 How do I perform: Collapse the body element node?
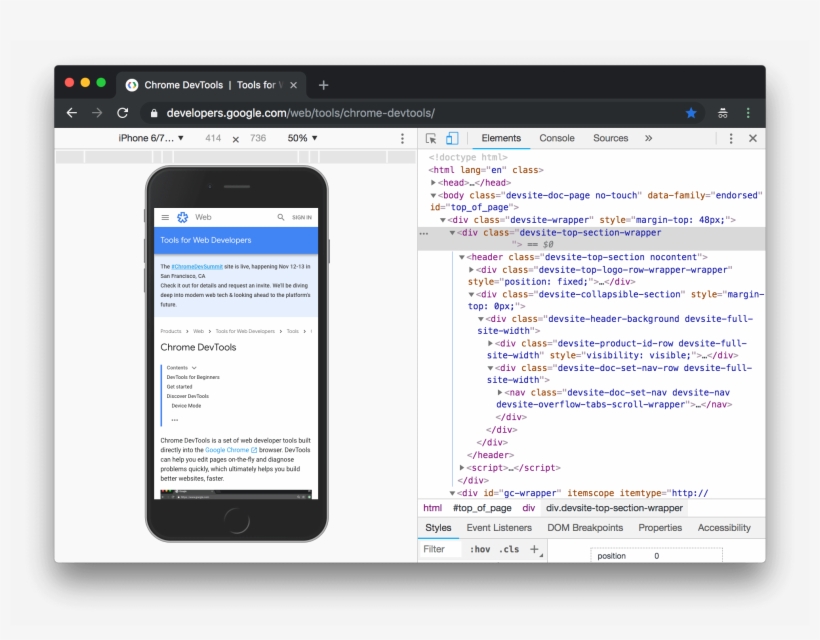click(433, 196)
